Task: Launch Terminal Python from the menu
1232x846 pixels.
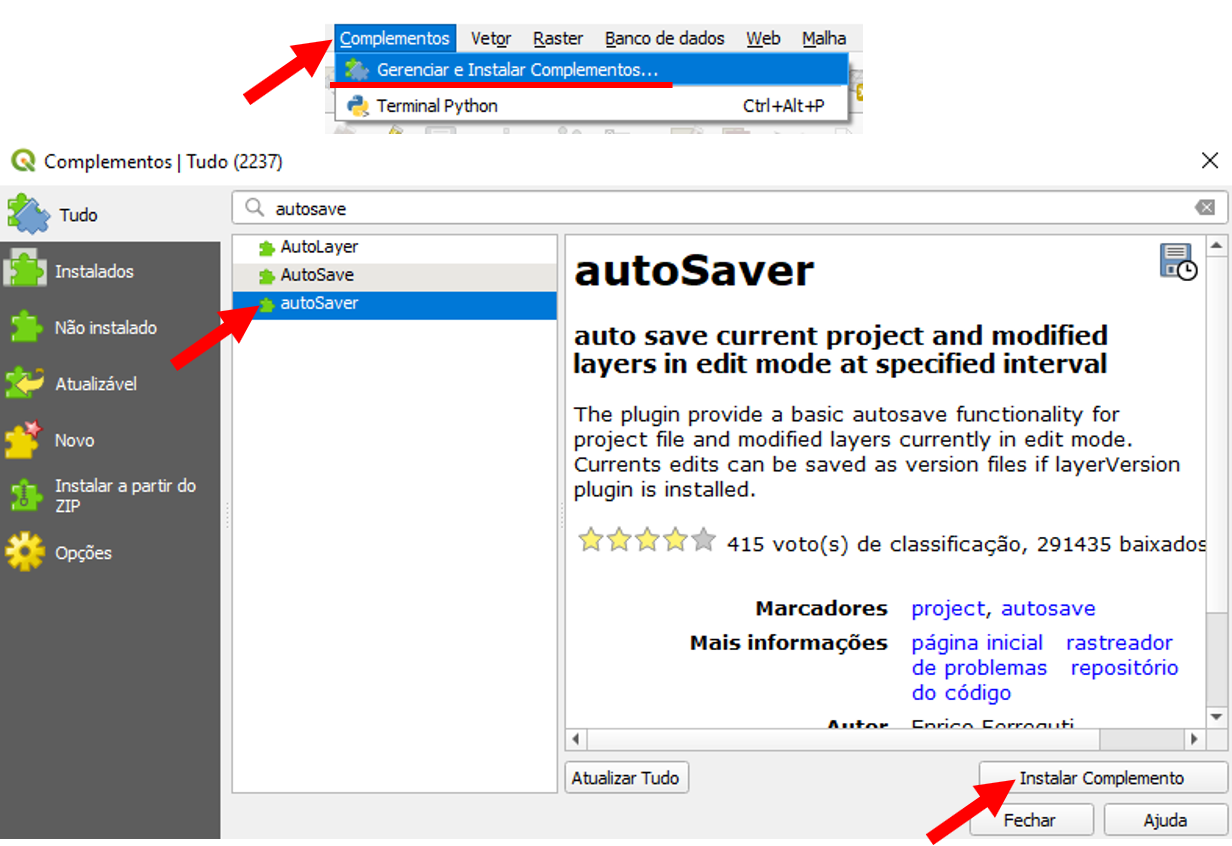Action: point(436,106)
